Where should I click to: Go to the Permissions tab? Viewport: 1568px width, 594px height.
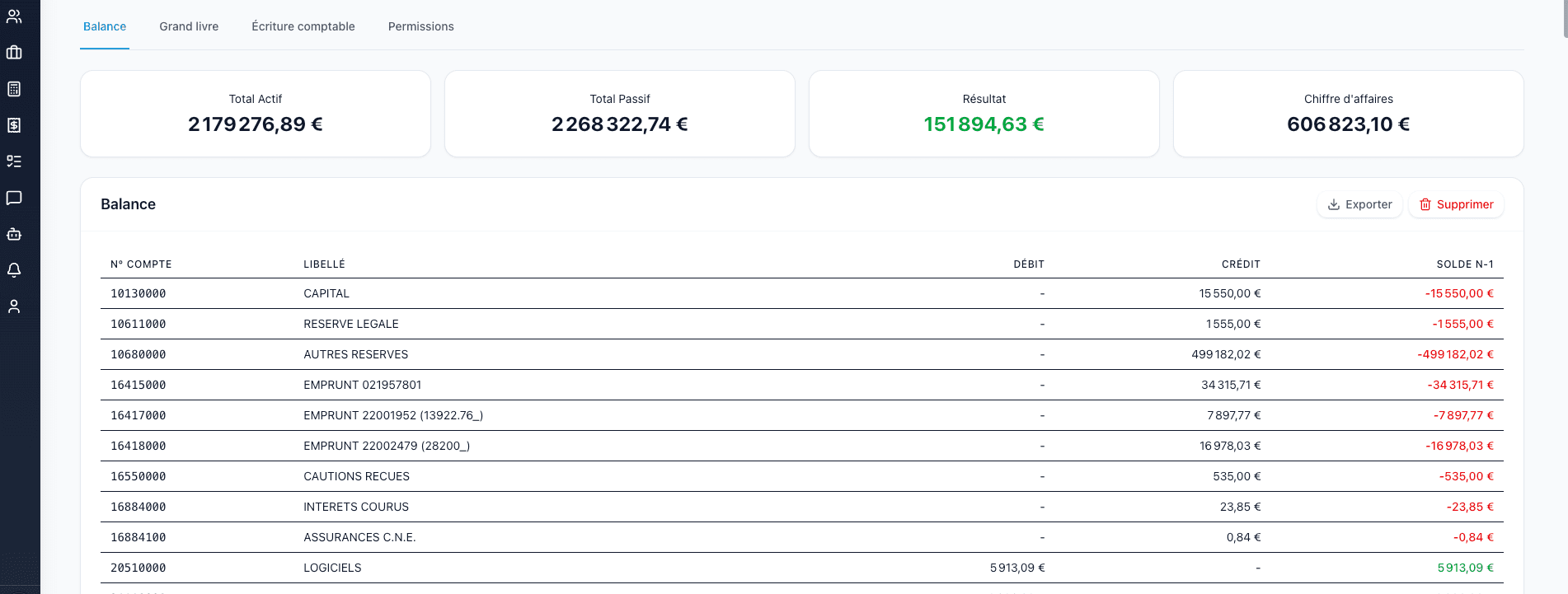pyautogui.click(x=420, y=26)
